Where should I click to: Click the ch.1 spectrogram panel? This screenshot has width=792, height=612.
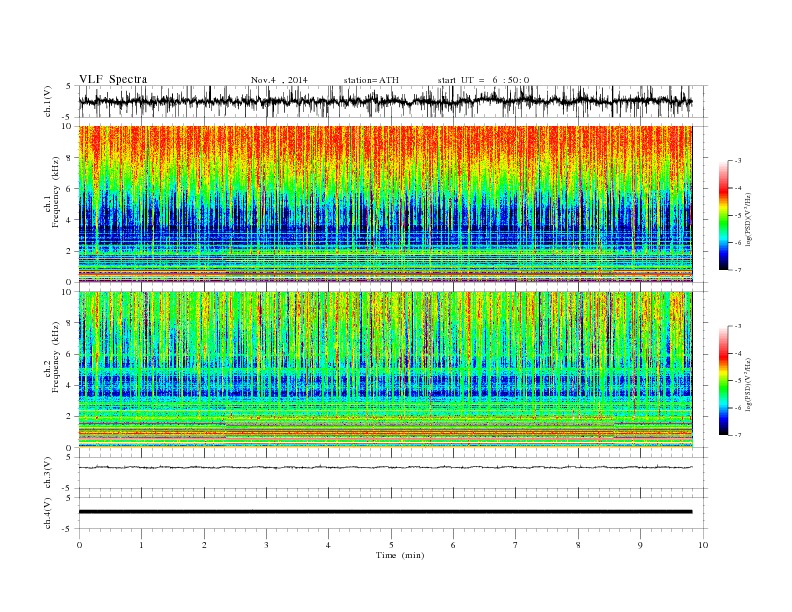pos(385,204)
